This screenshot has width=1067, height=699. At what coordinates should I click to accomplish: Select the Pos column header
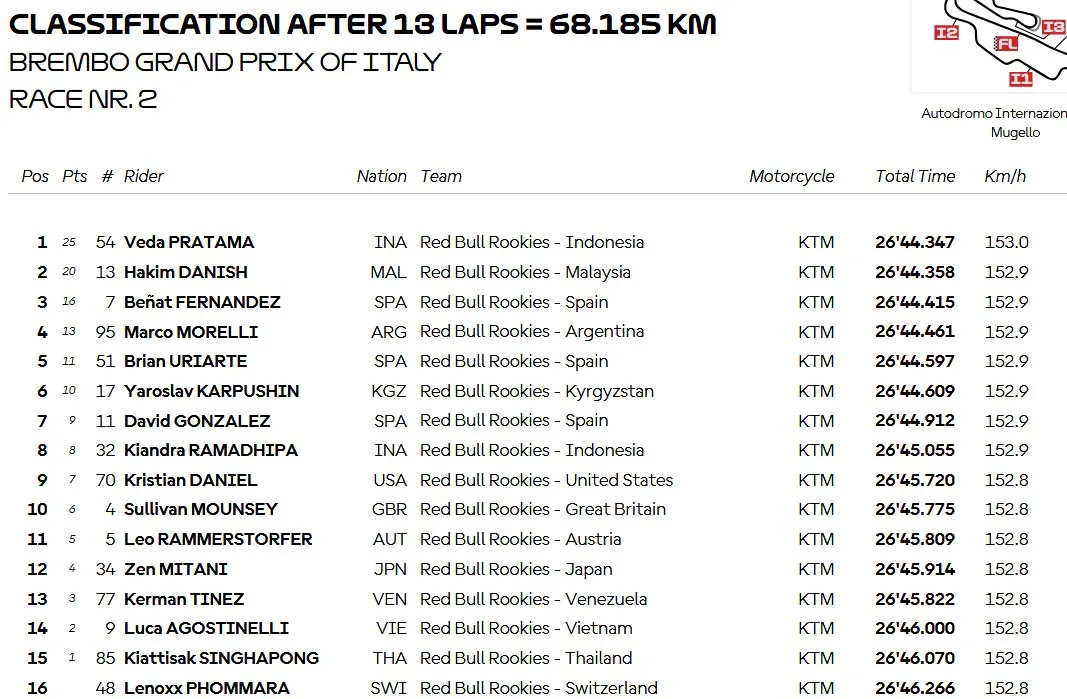(x=35, y=176)
